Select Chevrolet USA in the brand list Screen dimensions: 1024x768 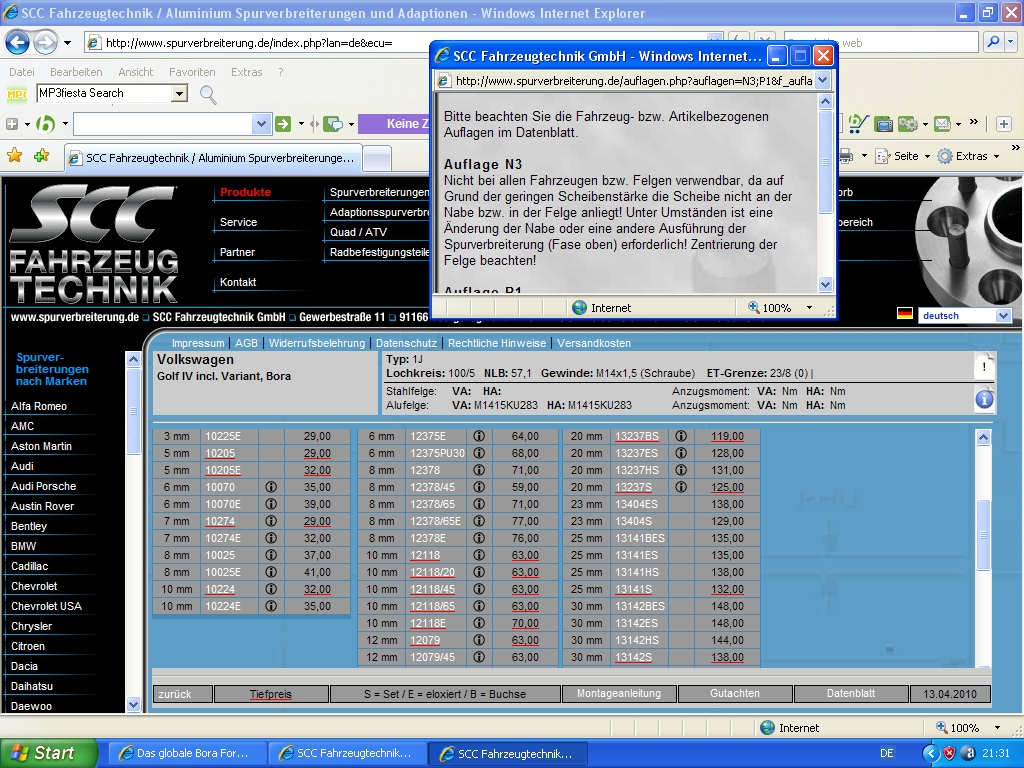pos(46,606)
